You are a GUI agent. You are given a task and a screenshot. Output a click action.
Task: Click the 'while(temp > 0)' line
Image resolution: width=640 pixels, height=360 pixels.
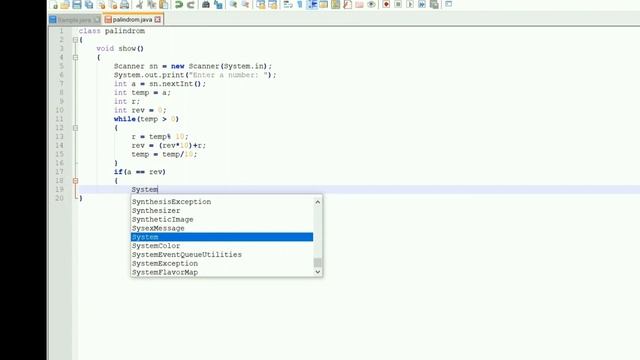pyautogui.click(x=147, y=119)
